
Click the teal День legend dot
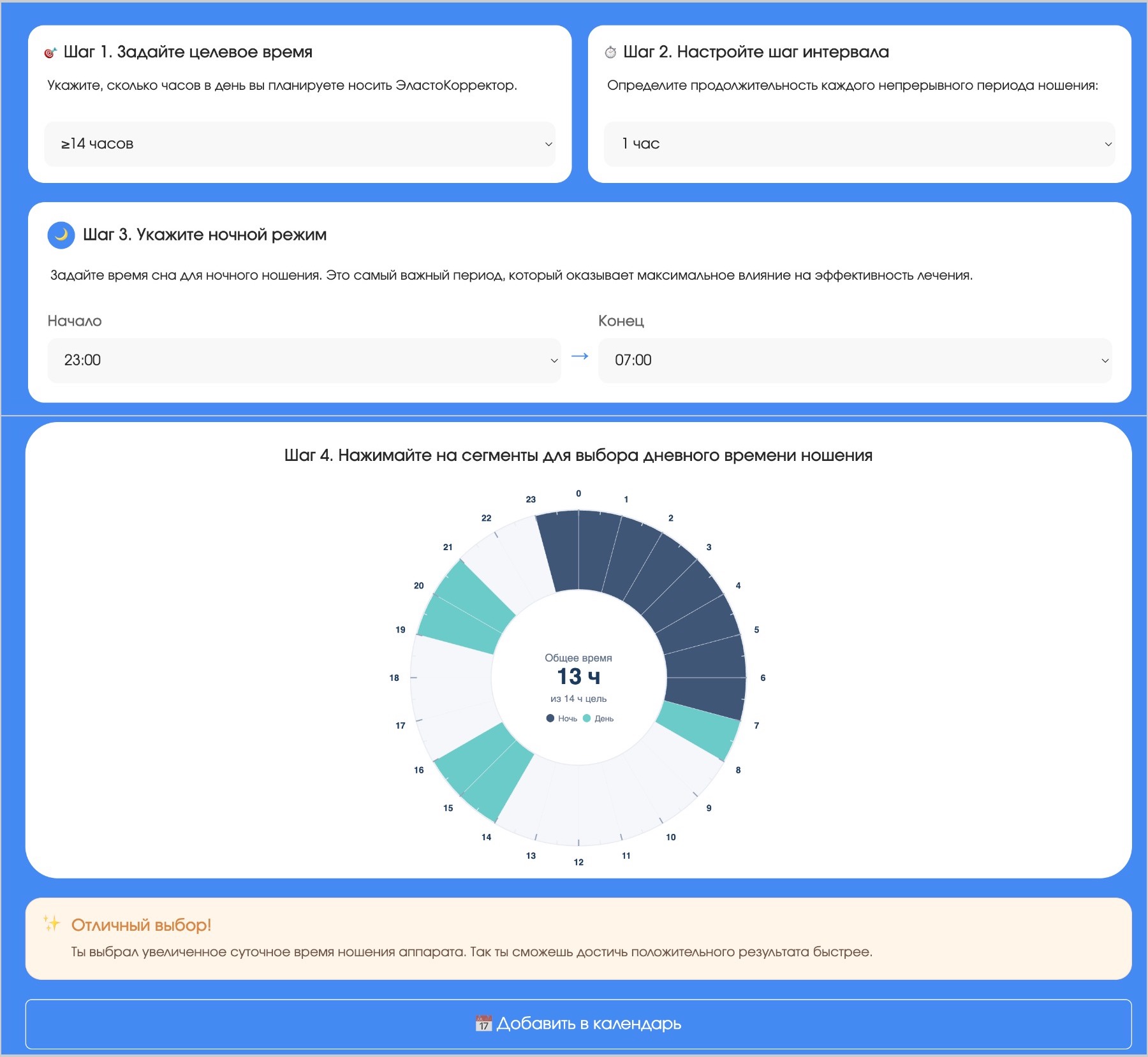point(587,718)
